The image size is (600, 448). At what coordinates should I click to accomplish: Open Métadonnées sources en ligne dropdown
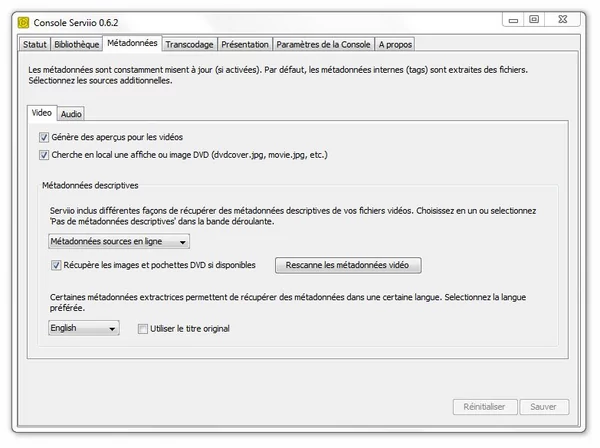tap(119, 241)
